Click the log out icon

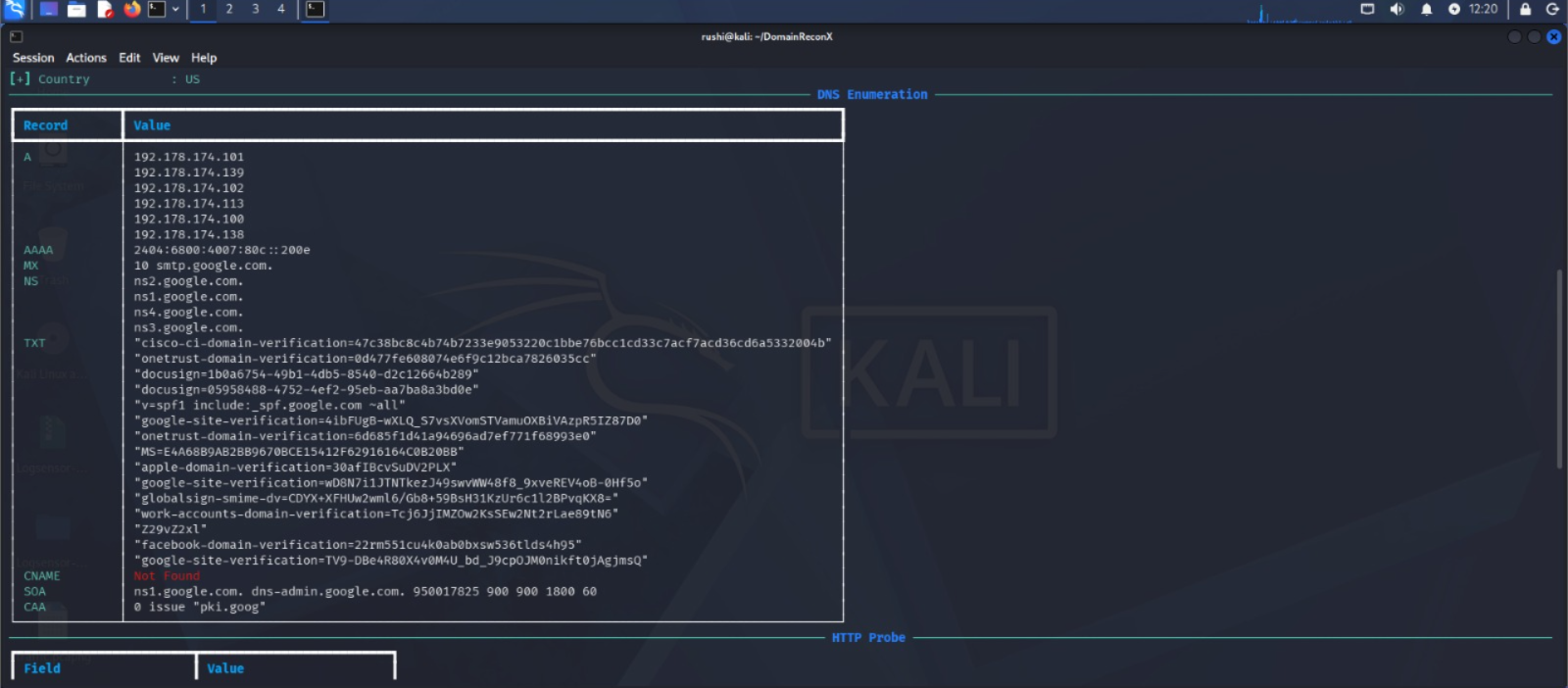(1552, 9)
